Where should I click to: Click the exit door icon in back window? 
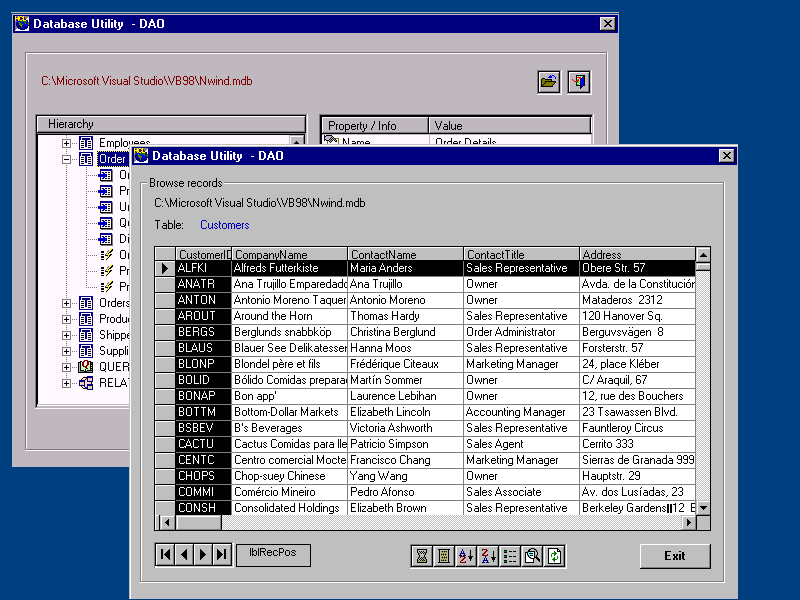[579, 82]
